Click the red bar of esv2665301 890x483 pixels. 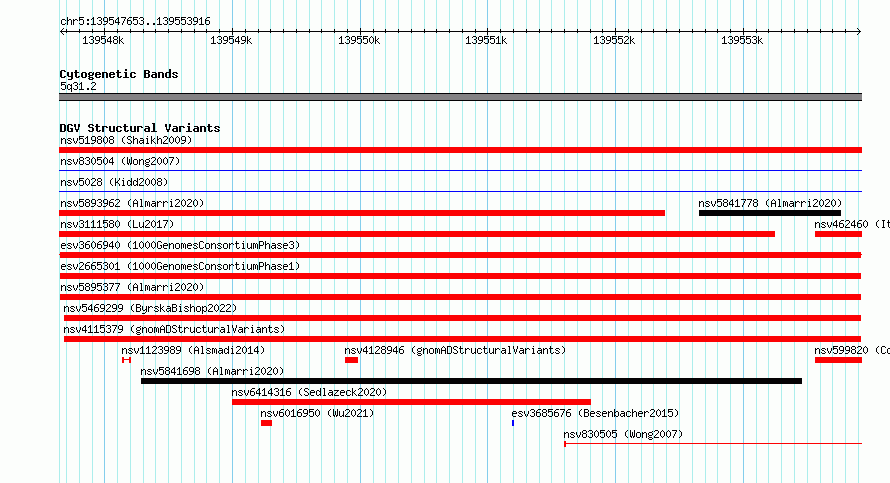(460, 276)
